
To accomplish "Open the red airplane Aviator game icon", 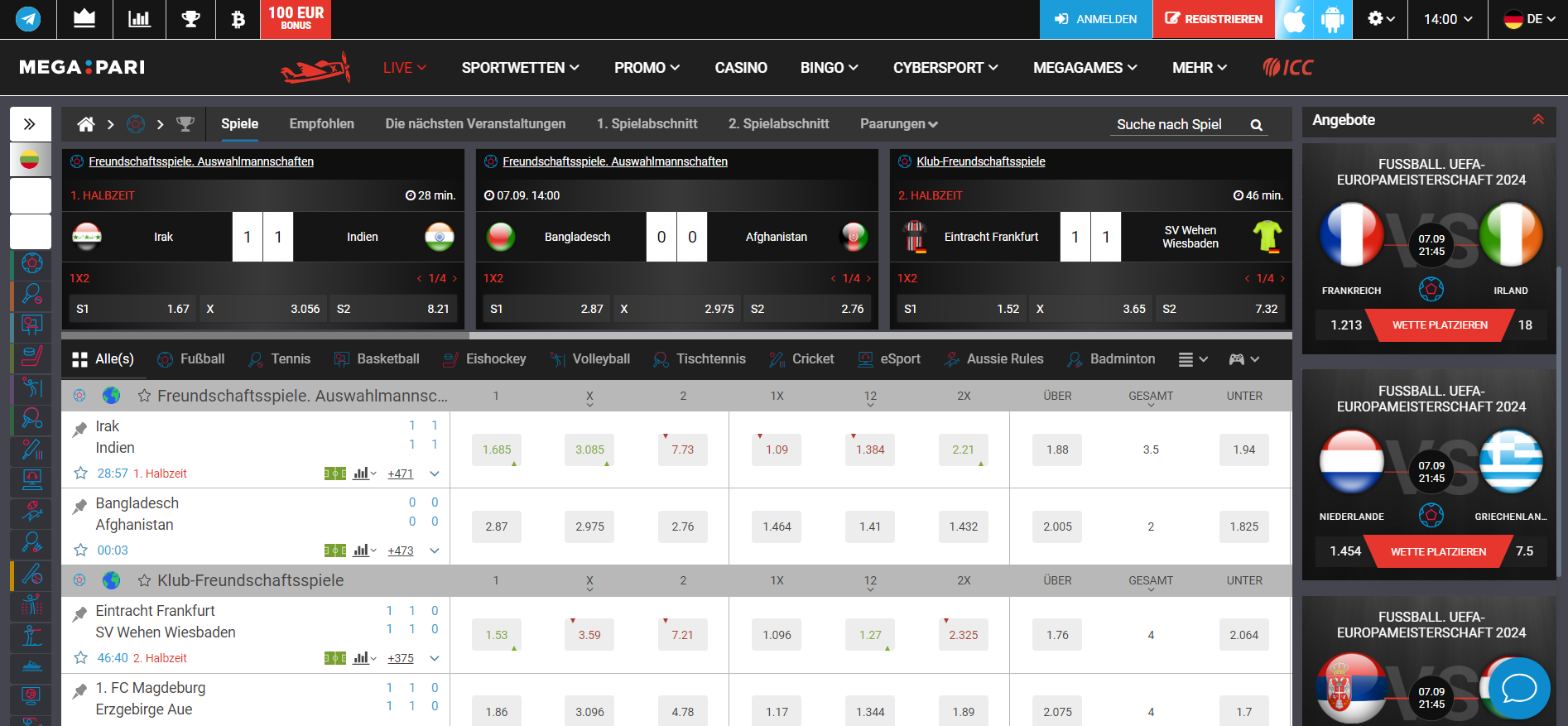I will pos(315,68).
